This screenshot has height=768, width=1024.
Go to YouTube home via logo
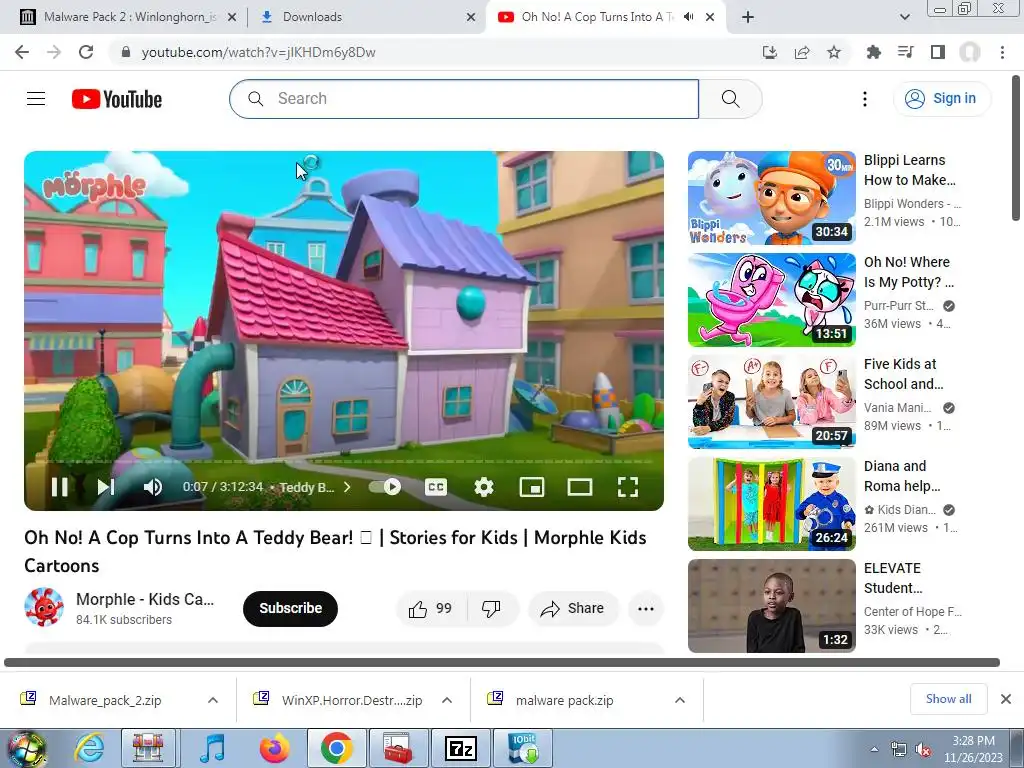click(117, 99)
